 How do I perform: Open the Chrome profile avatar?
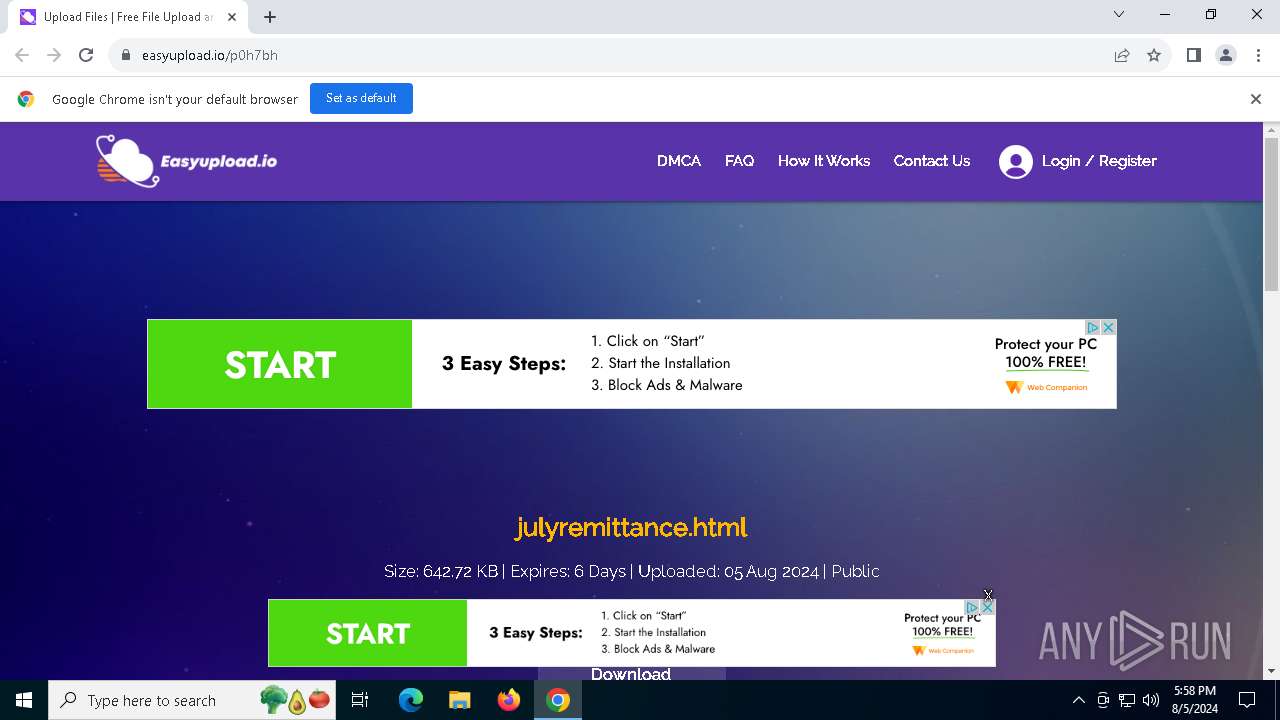pyautogui.click(x=1226, y=56)
